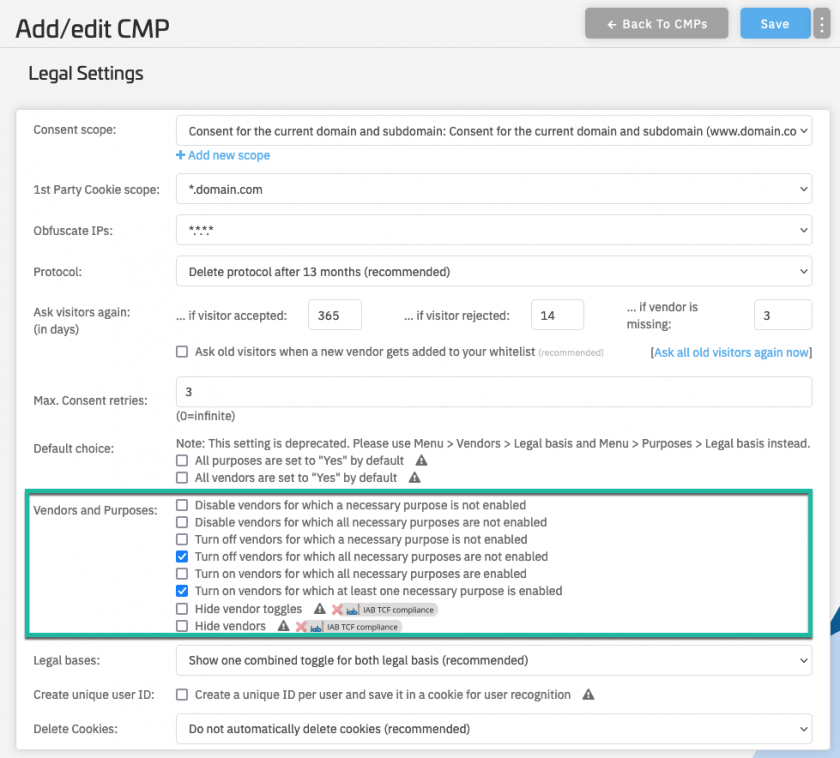Check Disable vendors for which a necessary purpose is not enabled
The width and height of the screenshot is (840, 758).
click(182, 505)
